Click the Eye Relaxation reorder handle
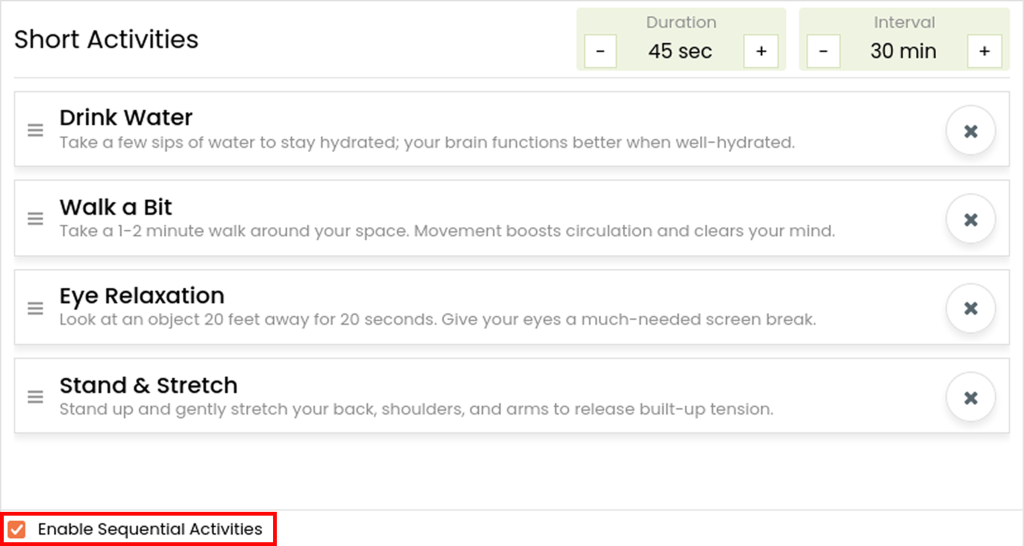This screenshot has width=1024, height=546. [35, 308]
